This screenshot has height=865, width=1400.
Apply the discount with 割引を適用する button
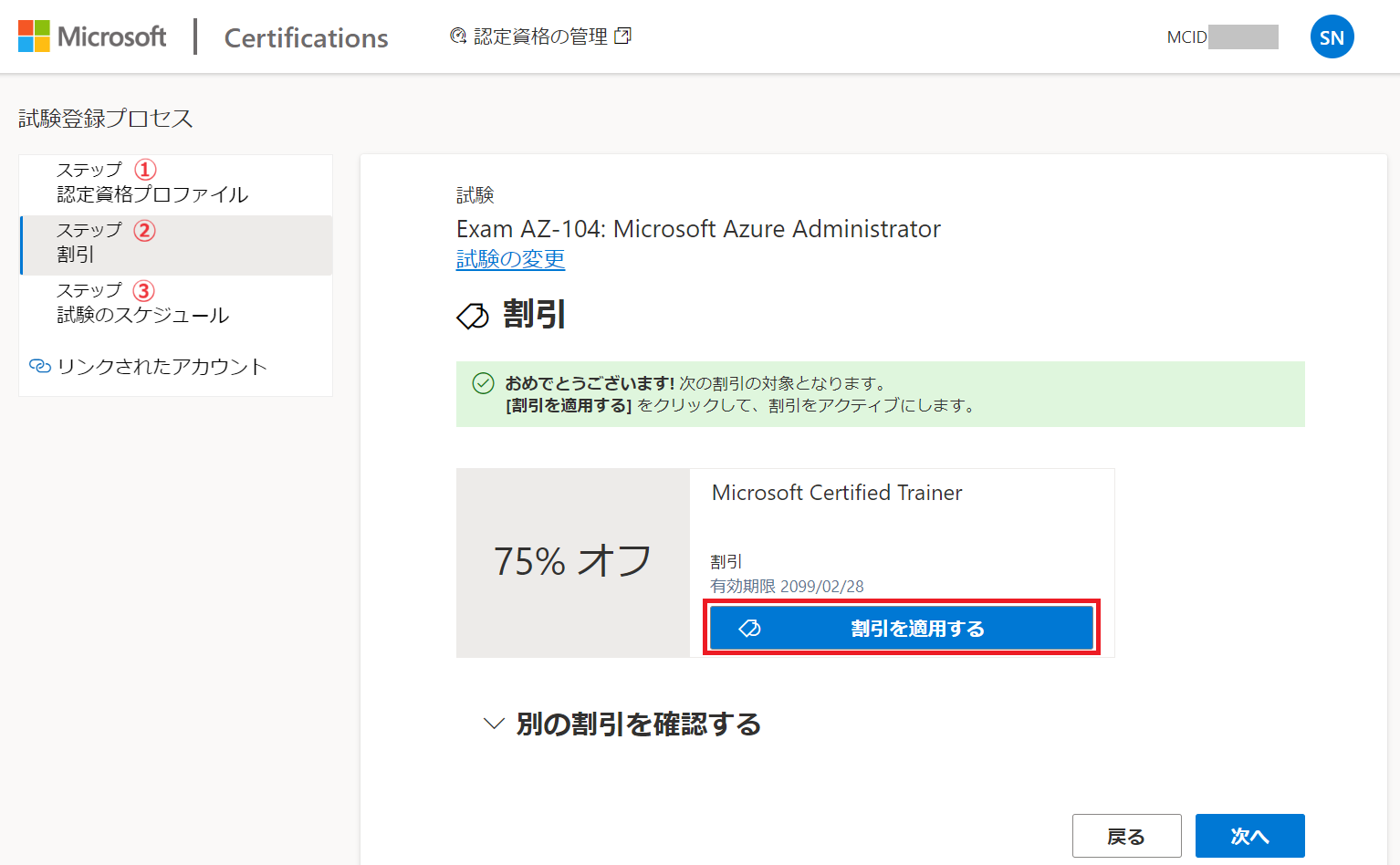tap(902, 628)
